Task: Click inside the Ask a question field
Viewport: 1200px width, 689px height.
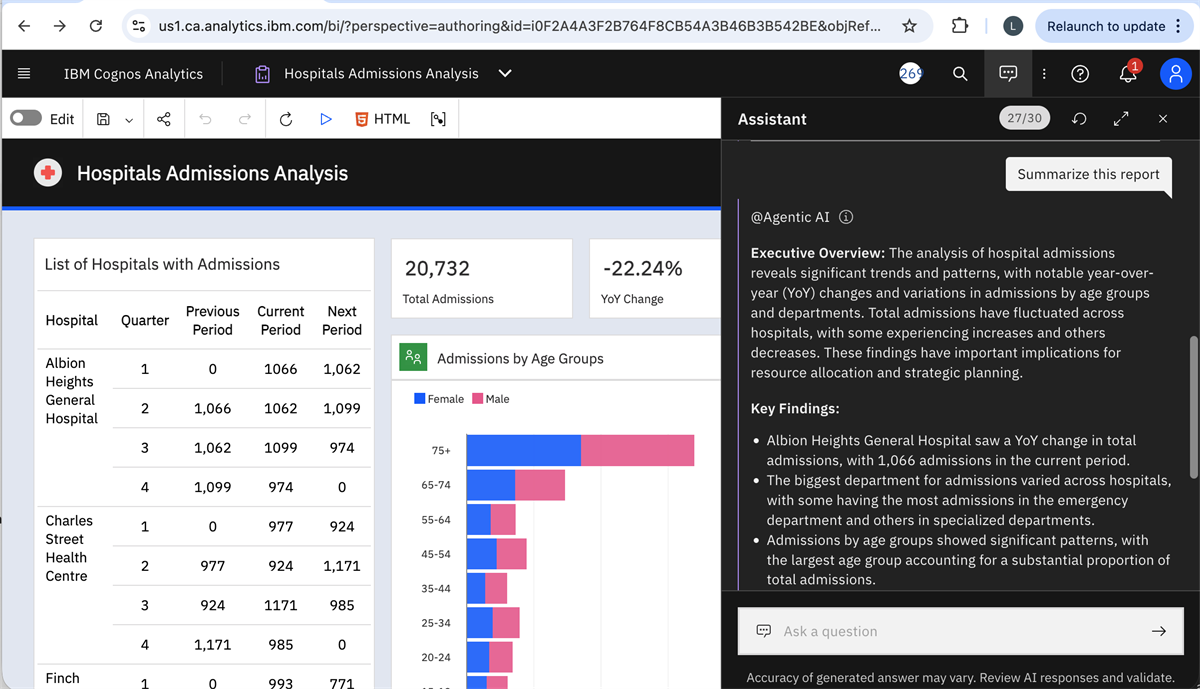Action: pyautogui.click(x=950, y=631)
